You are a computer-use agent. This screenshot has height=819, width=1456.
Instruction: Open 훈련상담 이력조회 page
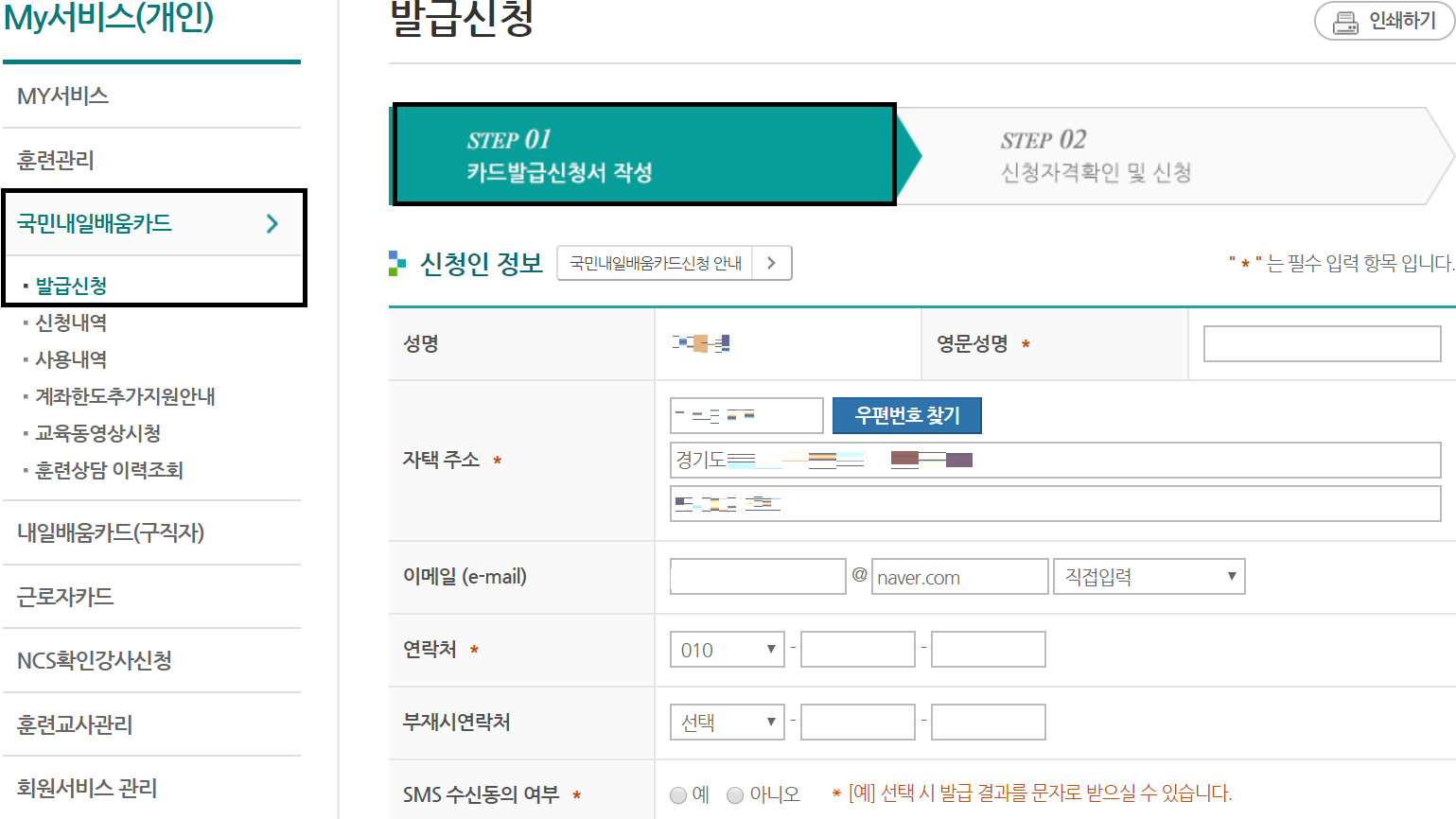click(109, 470)
